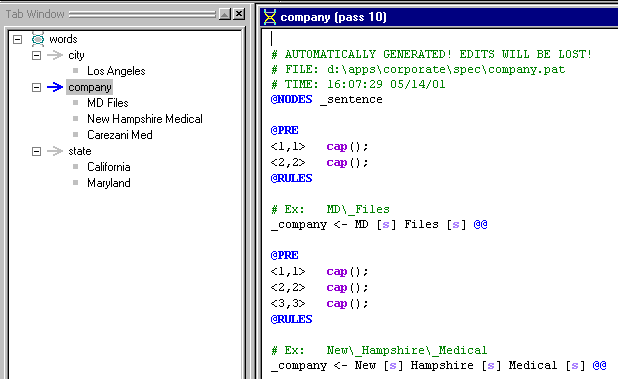The height and width of the screenshot is (379, 618).
Task: Click the FILE path comment line
Action: click(x=418, y=69)
